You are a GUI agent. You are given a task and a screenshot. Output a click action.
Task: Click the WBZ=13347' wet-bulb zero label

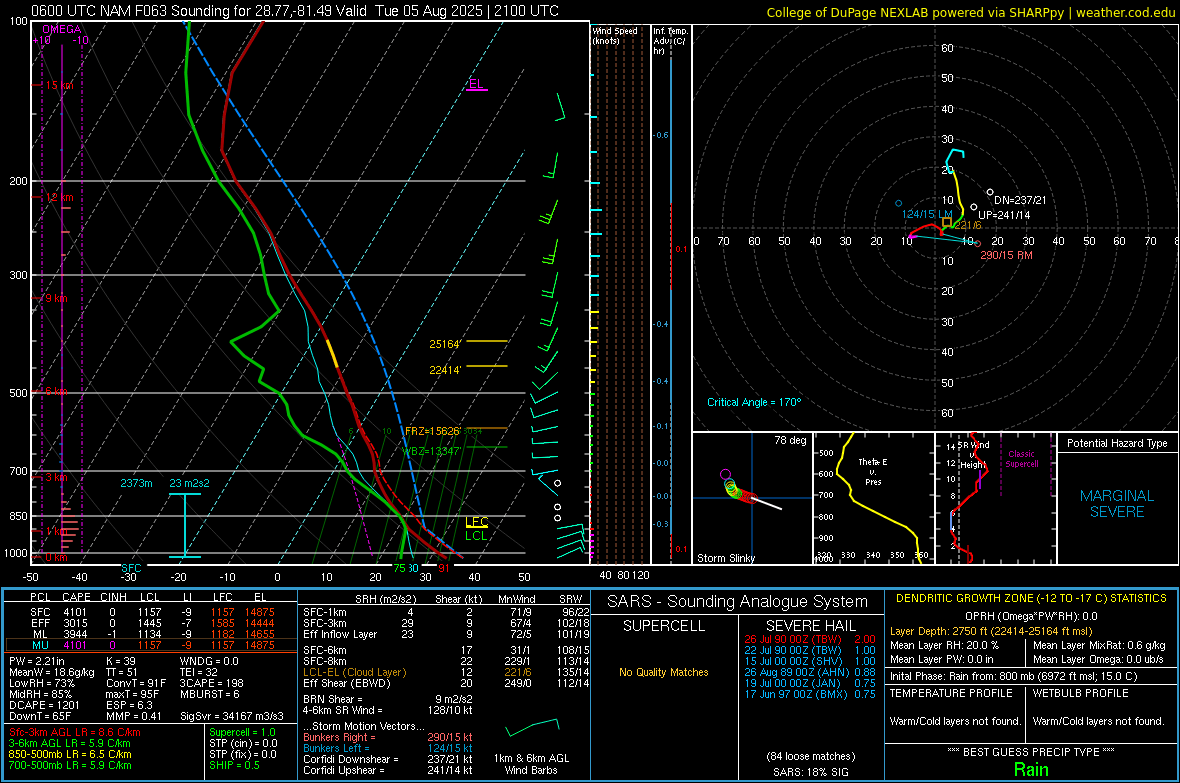pos(432,451)
